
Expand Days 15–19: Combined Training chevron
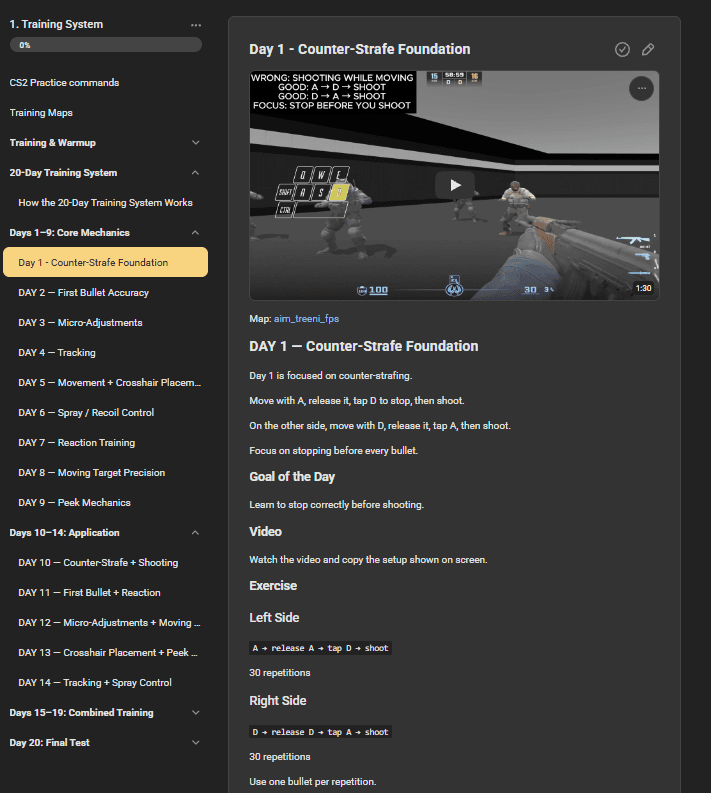pyautogui.click(x=196, y=713)
